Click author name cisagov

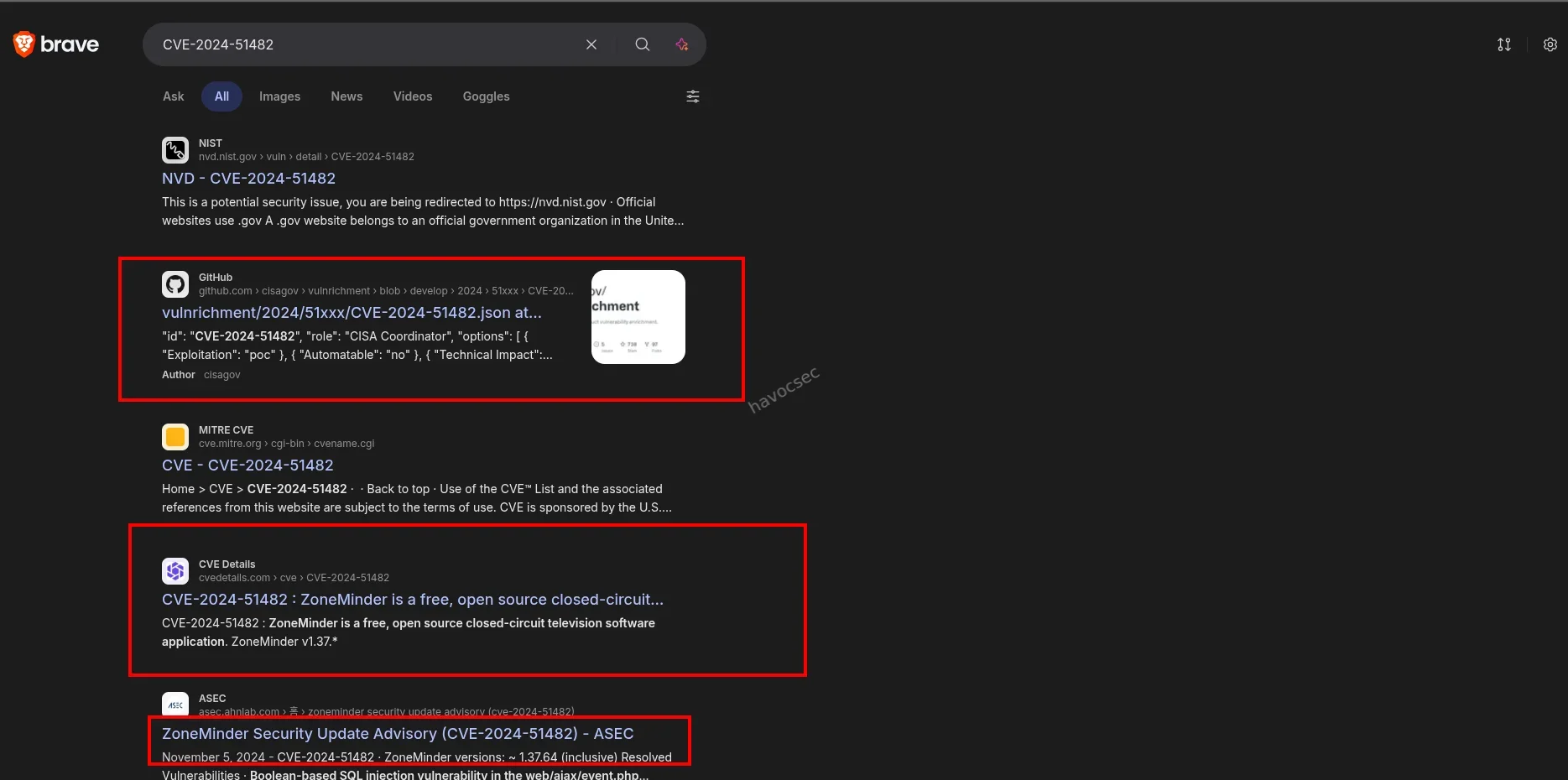(222, 375)
